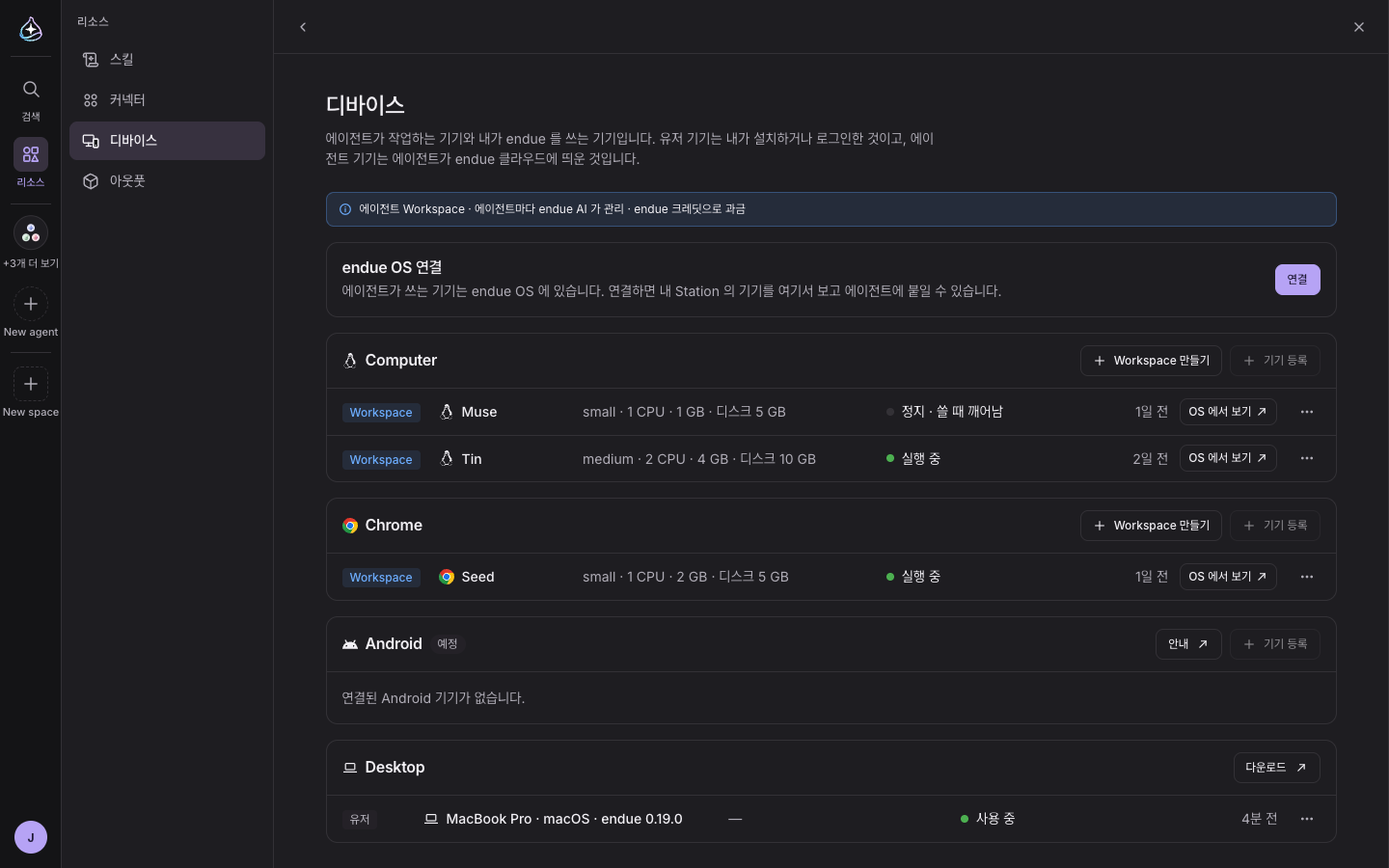1389x868 pixels.
Task: Open the user avatar J
Action: coord(31,837)
